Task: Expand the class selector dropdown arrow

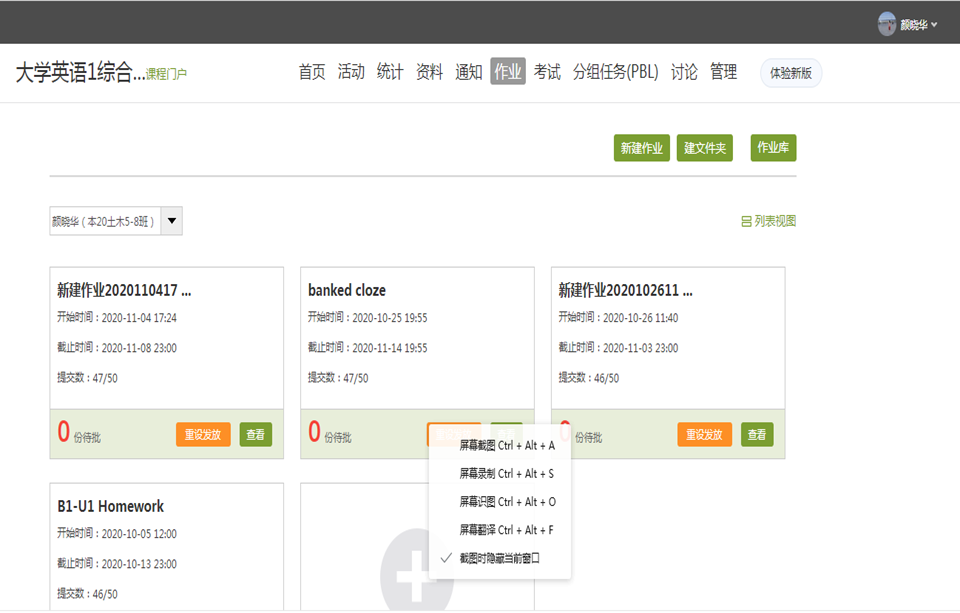Action: [172, 221]
